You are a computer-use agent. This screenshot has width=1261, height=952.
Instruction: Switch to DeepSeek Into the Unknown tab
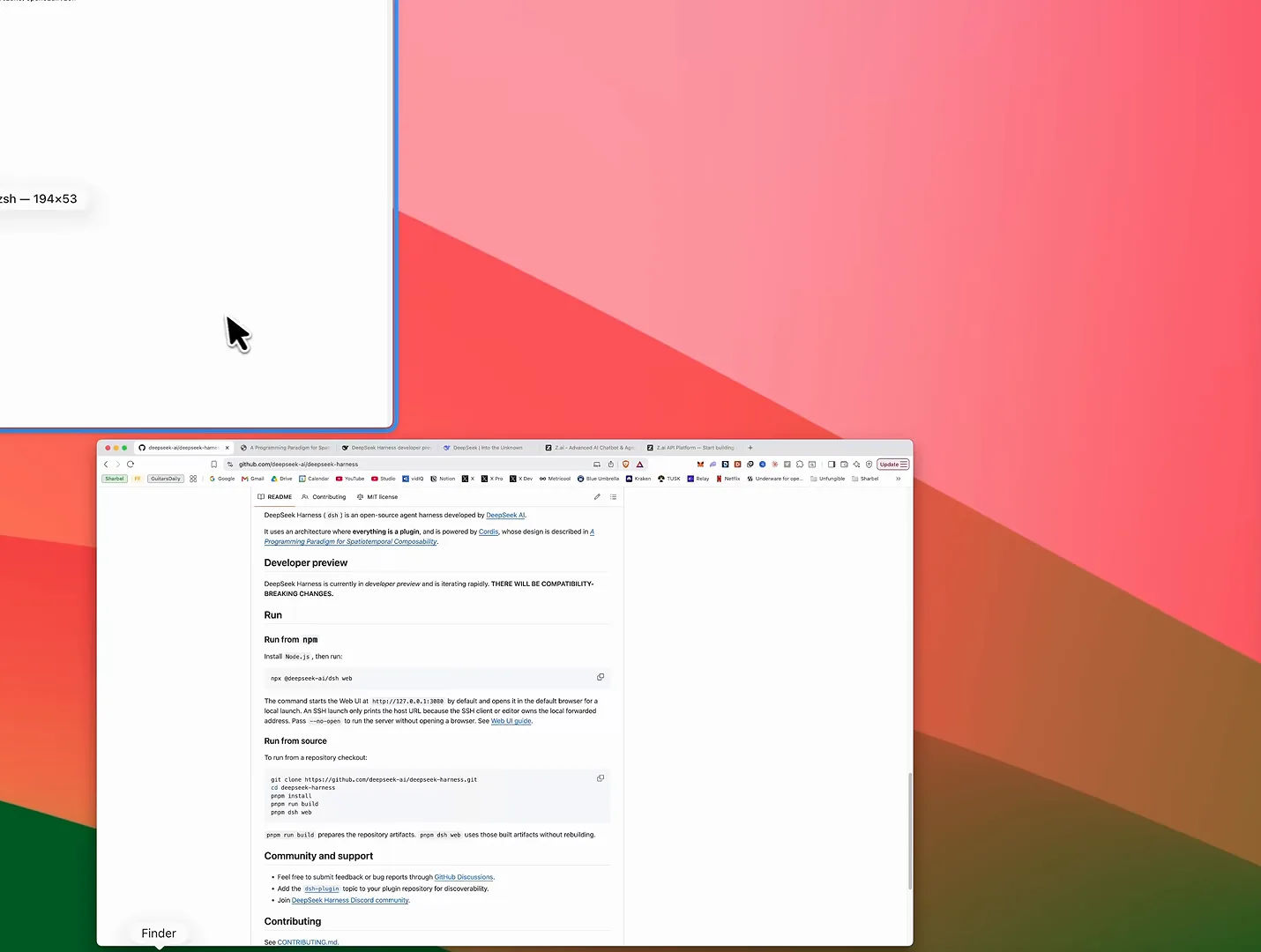tap(488, 448)
